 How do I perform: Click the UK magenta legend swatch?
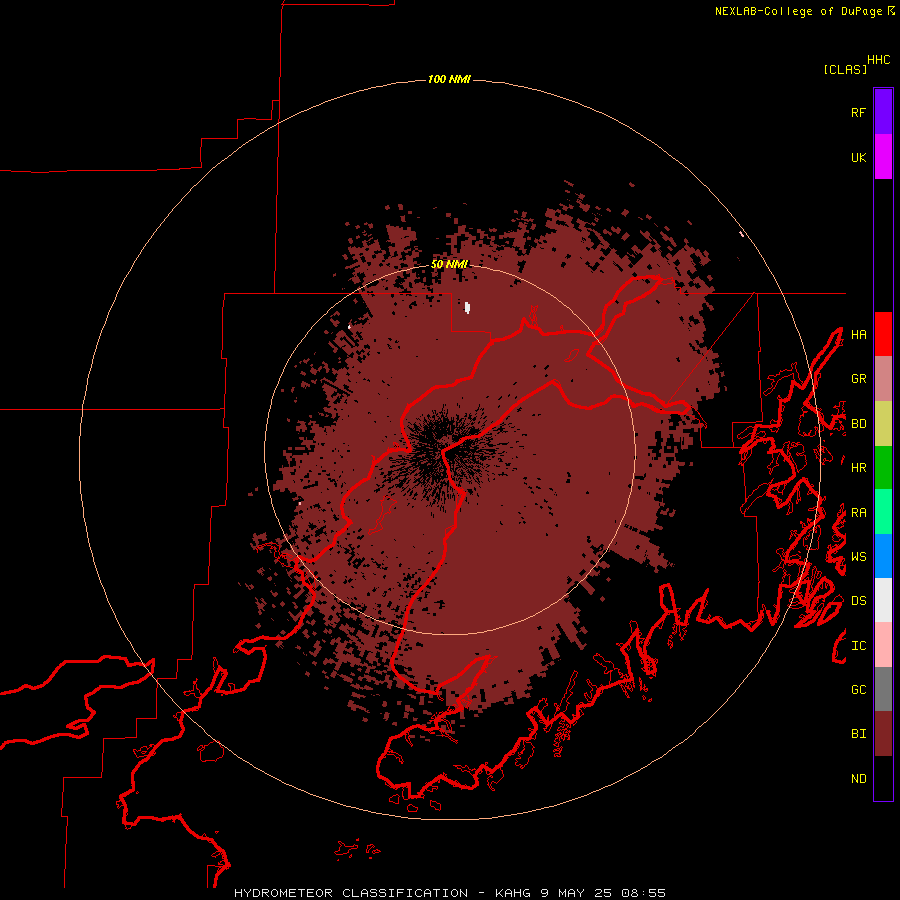point(883,157)
